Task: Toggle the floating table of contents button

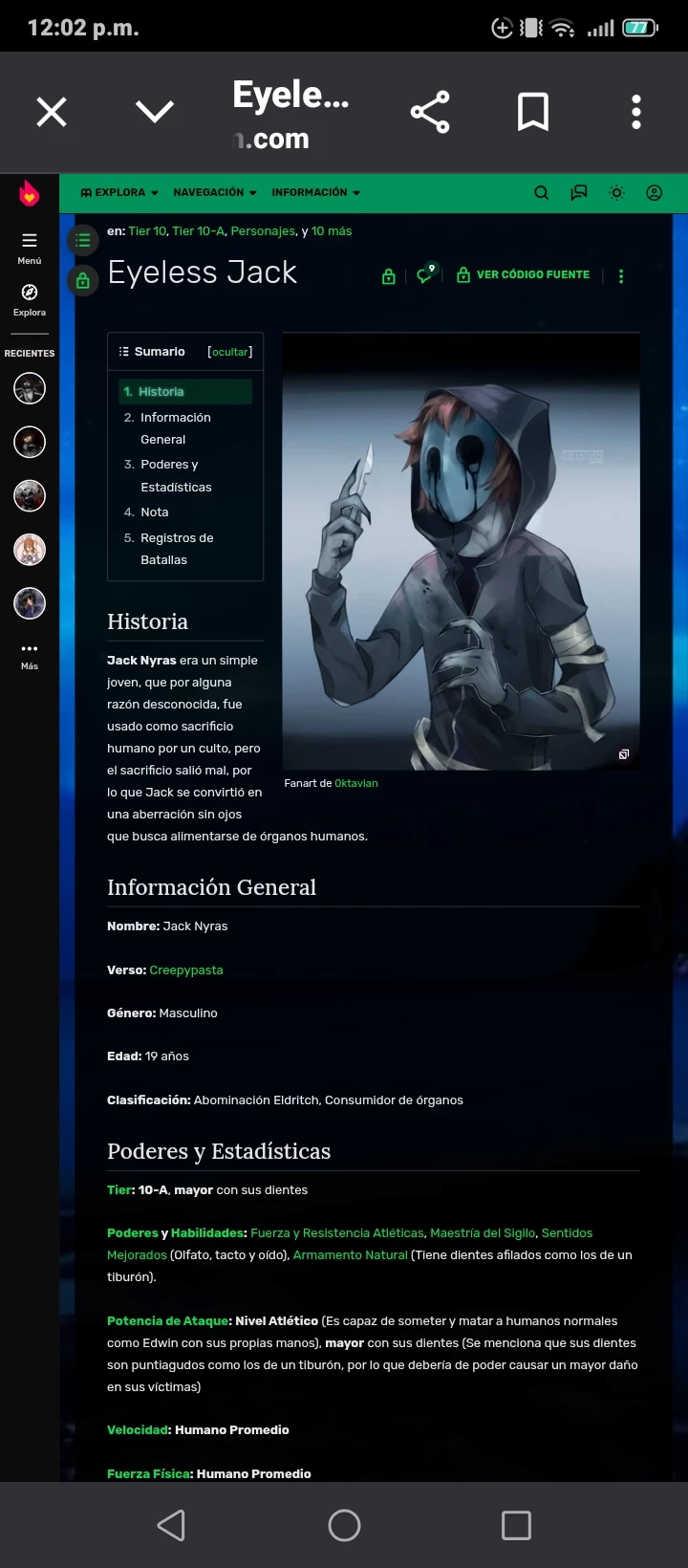Action: (83, 240)
